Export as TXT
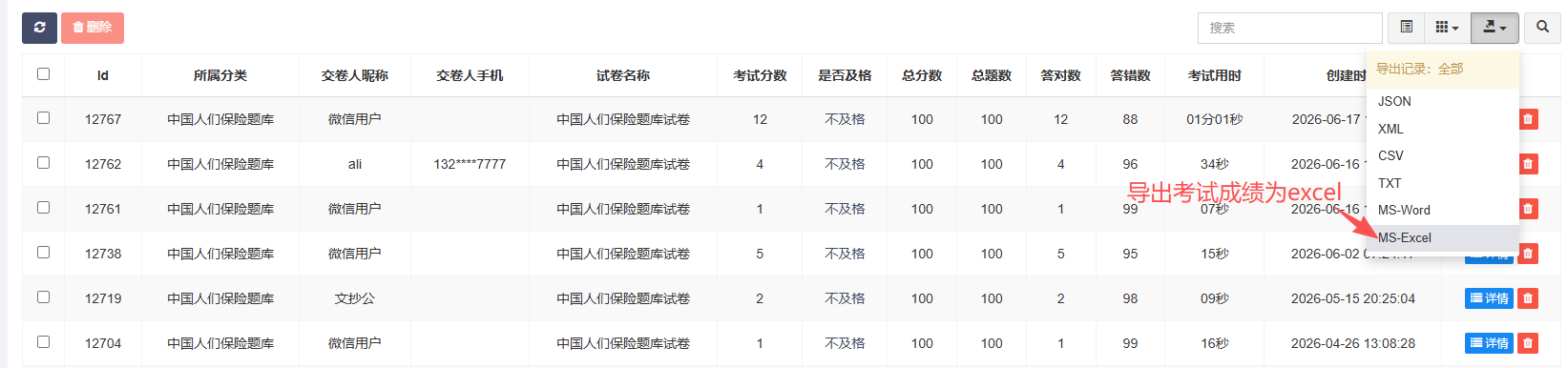The height and width of the screenshot is (368, 1568). click(x=1442, y=183)
